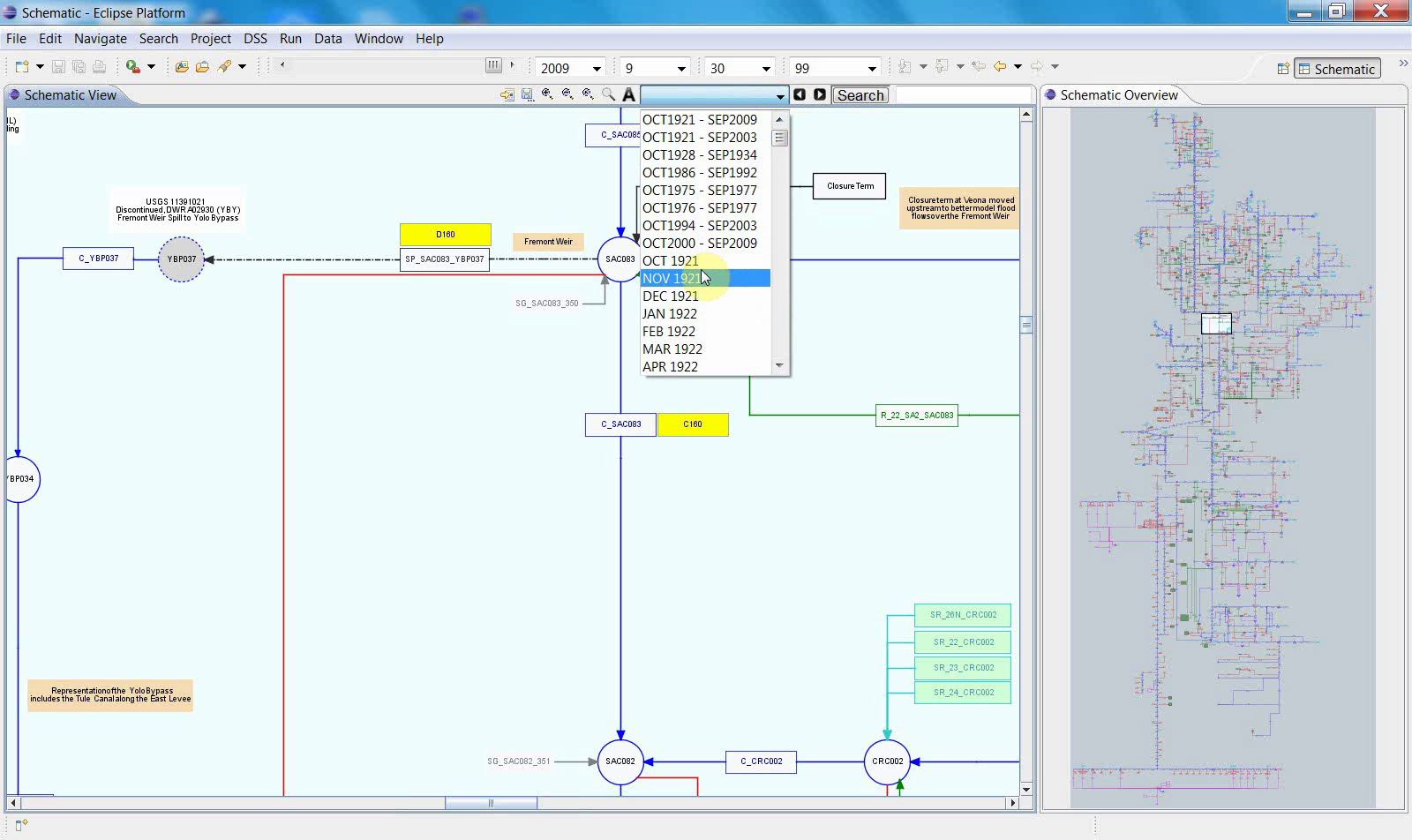Click the next time step black arrow

(820, 94)
